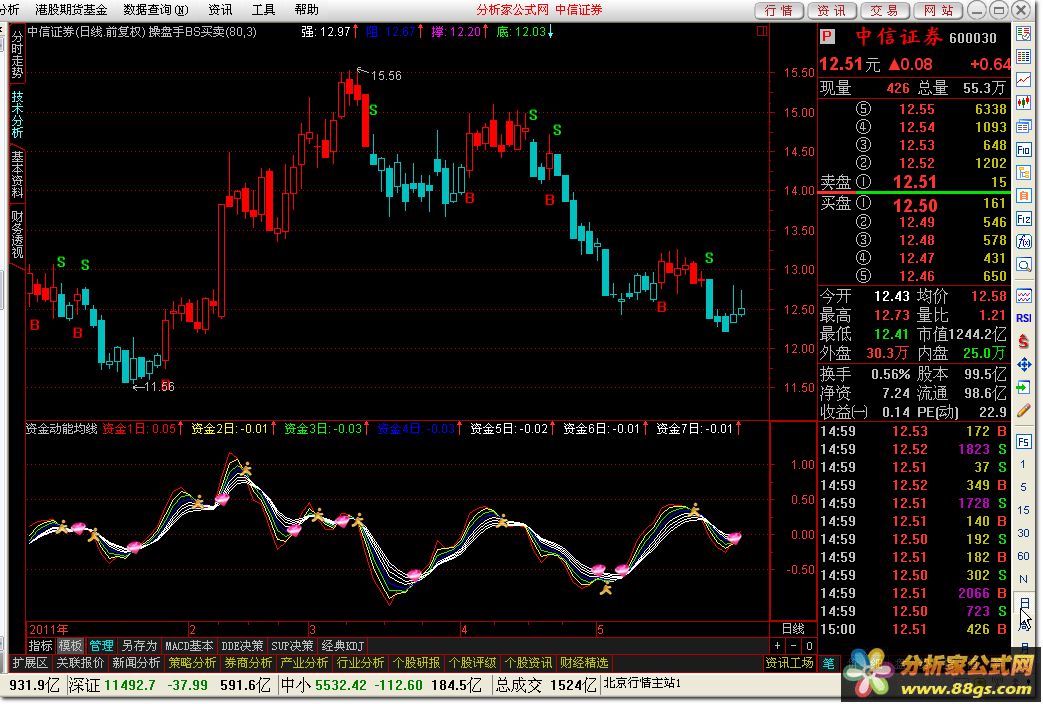The width and height of the screenshot is (1043, 704).
Task: Open the 技术分析 side tab
Action: click(17, 114)
